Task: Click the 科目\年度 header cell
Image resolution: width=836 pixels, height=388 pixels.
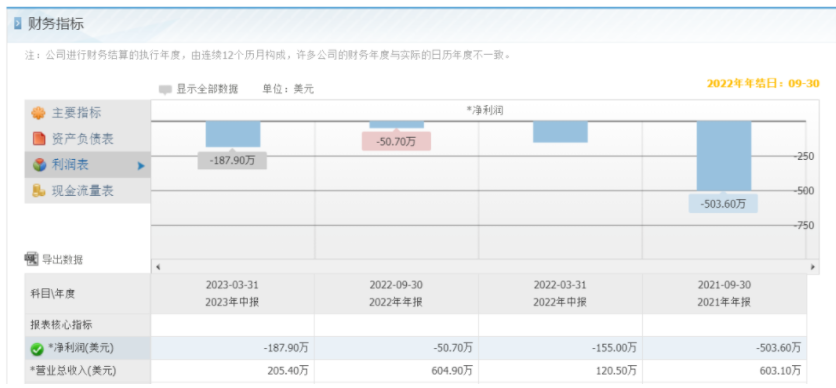Action: [x=87, y=293]
